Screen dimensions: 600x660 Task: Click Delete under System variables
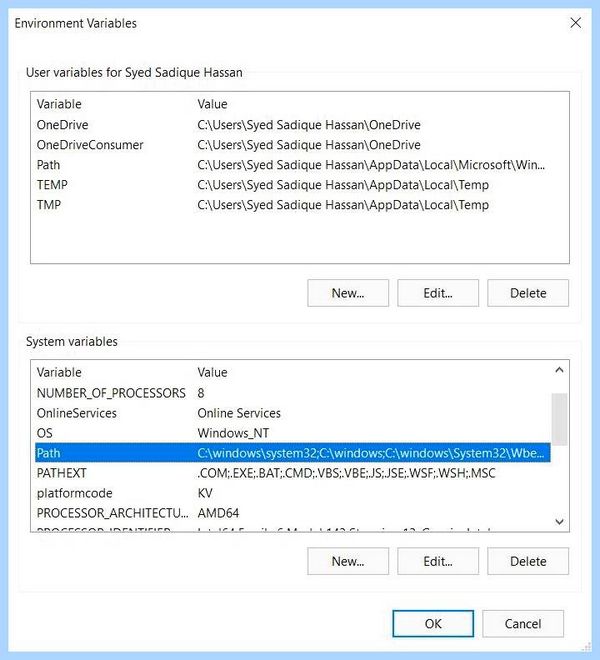pyautogui.click(x=528, y=561)
